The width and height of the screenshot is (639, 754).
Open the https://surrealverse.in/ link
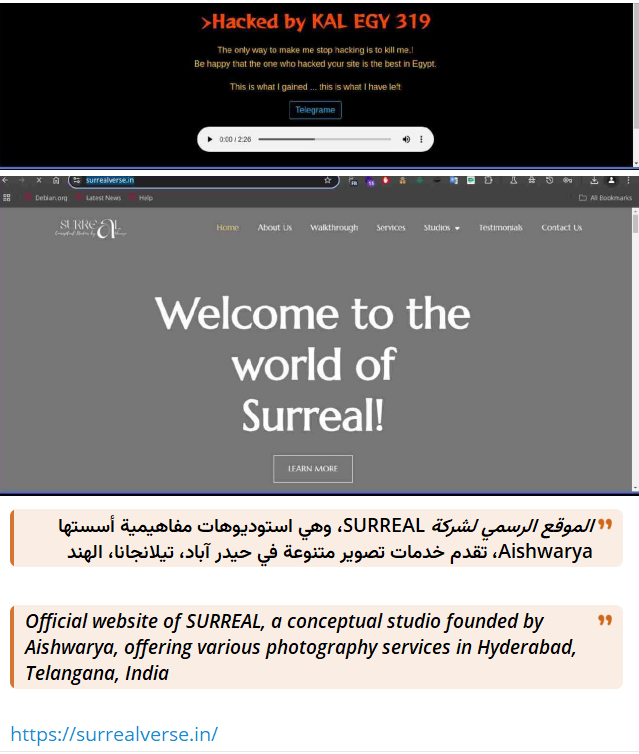click(x=114, y=734)
